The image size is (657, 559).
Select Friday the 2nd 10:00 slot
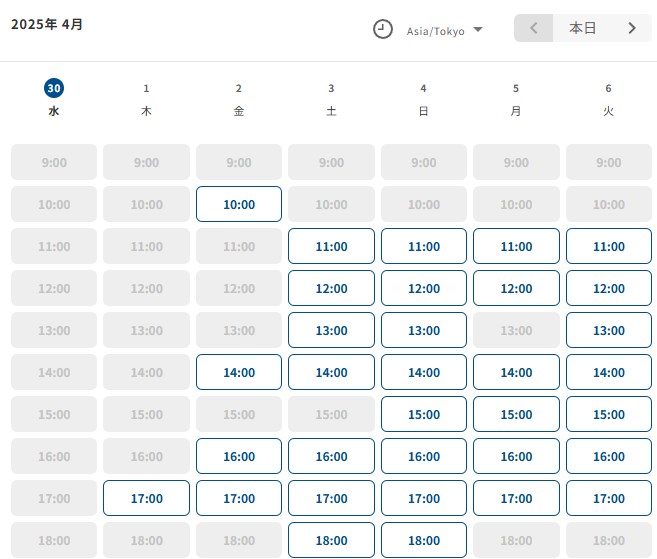click(x=239, y=204)
